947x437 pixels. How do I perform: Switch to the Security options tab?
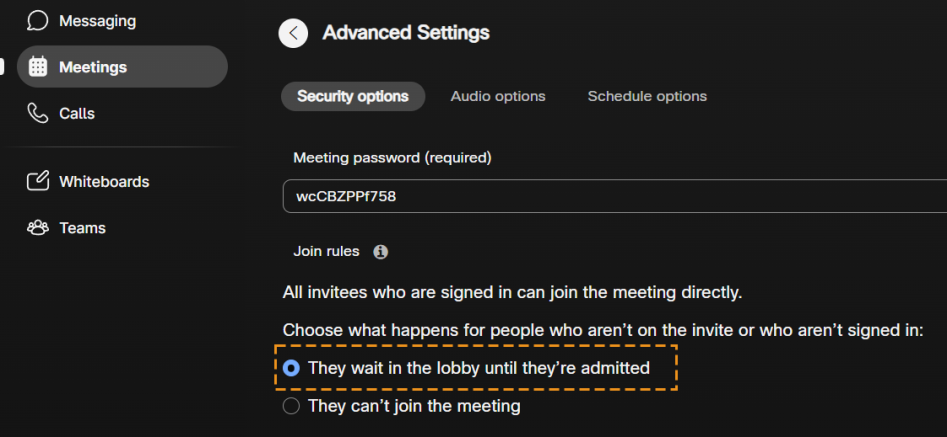[353, 96]
